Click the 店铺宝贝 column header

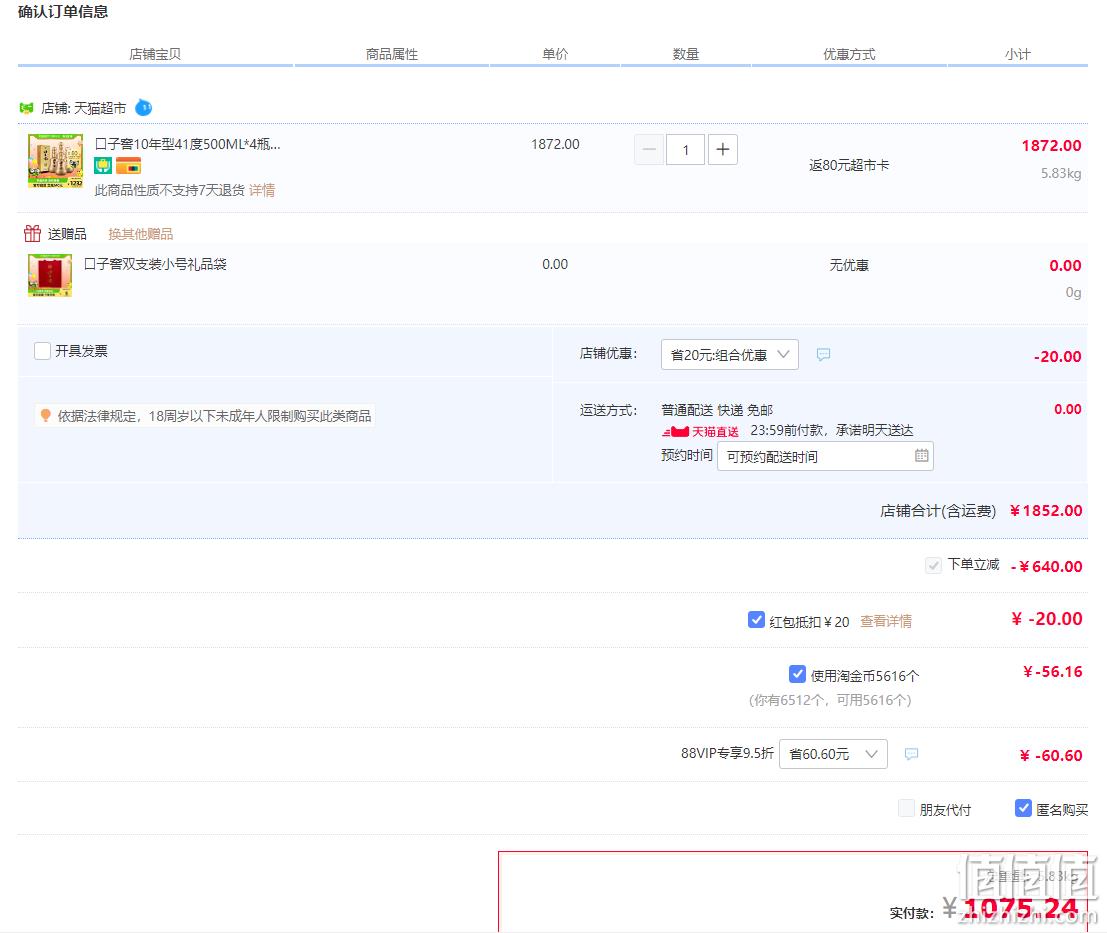[x=155, y=54]
